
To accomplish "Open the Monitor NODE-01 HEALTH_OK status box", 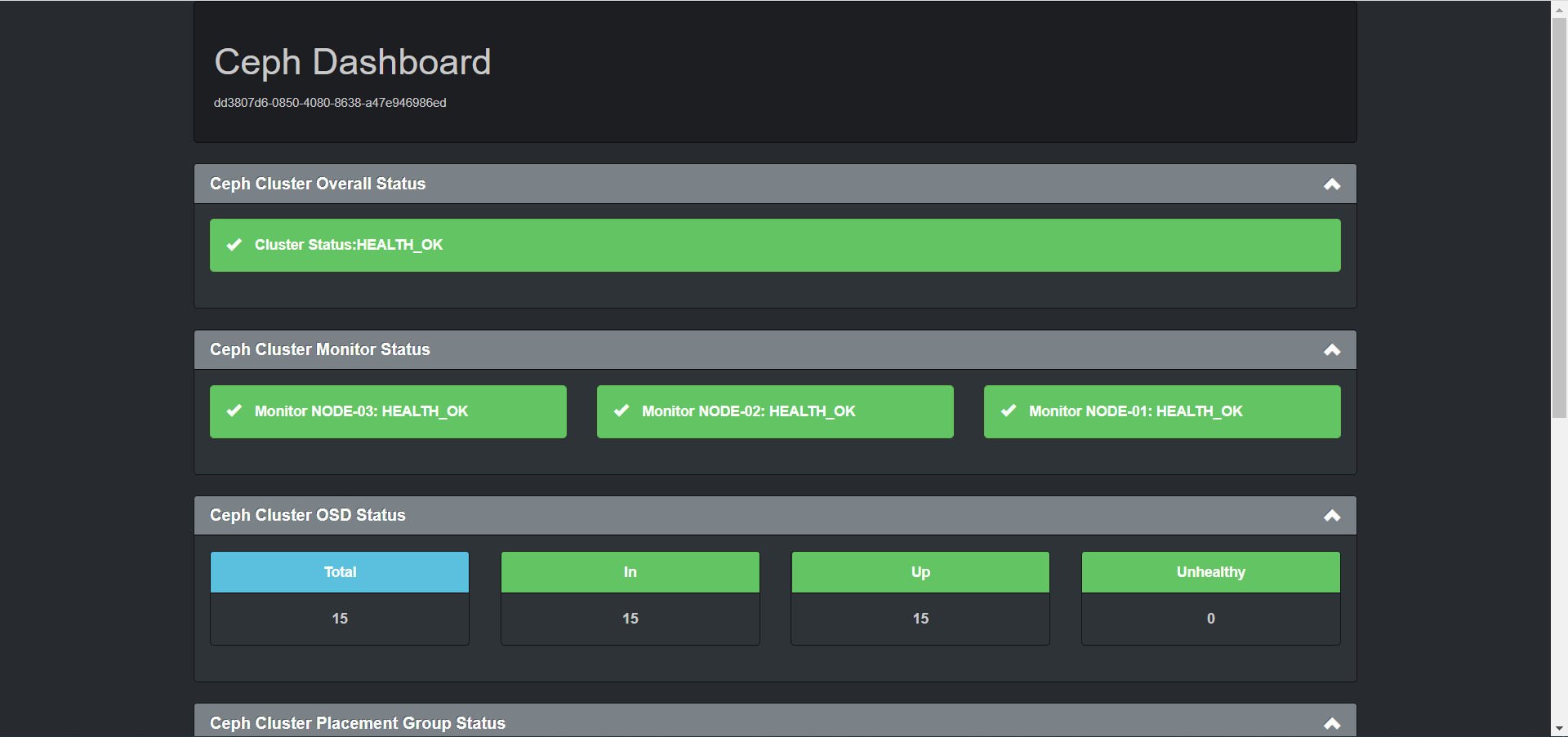I will click(x=1162, y=411).
